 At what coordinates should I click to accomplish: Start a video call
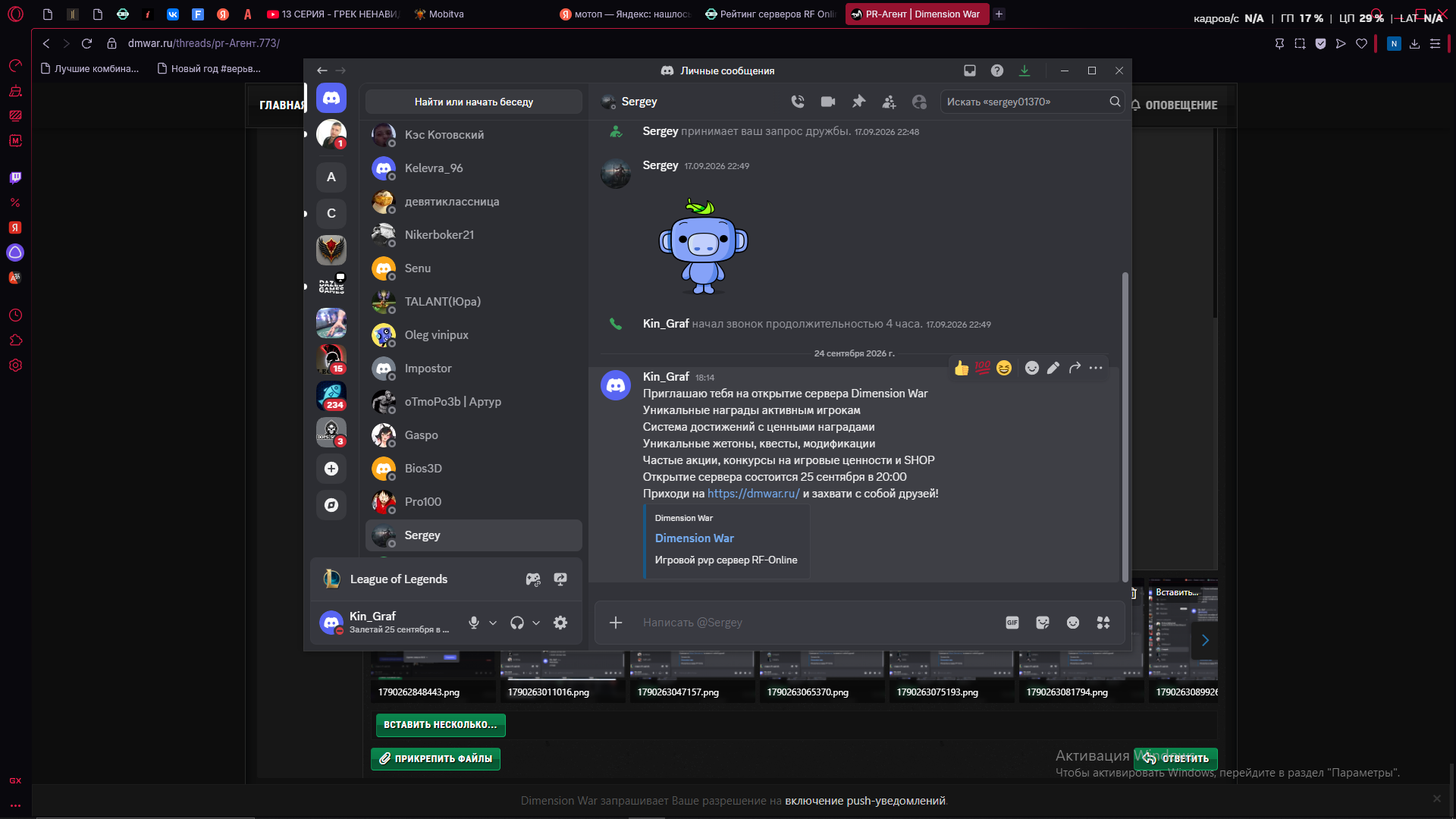point(828,102)
